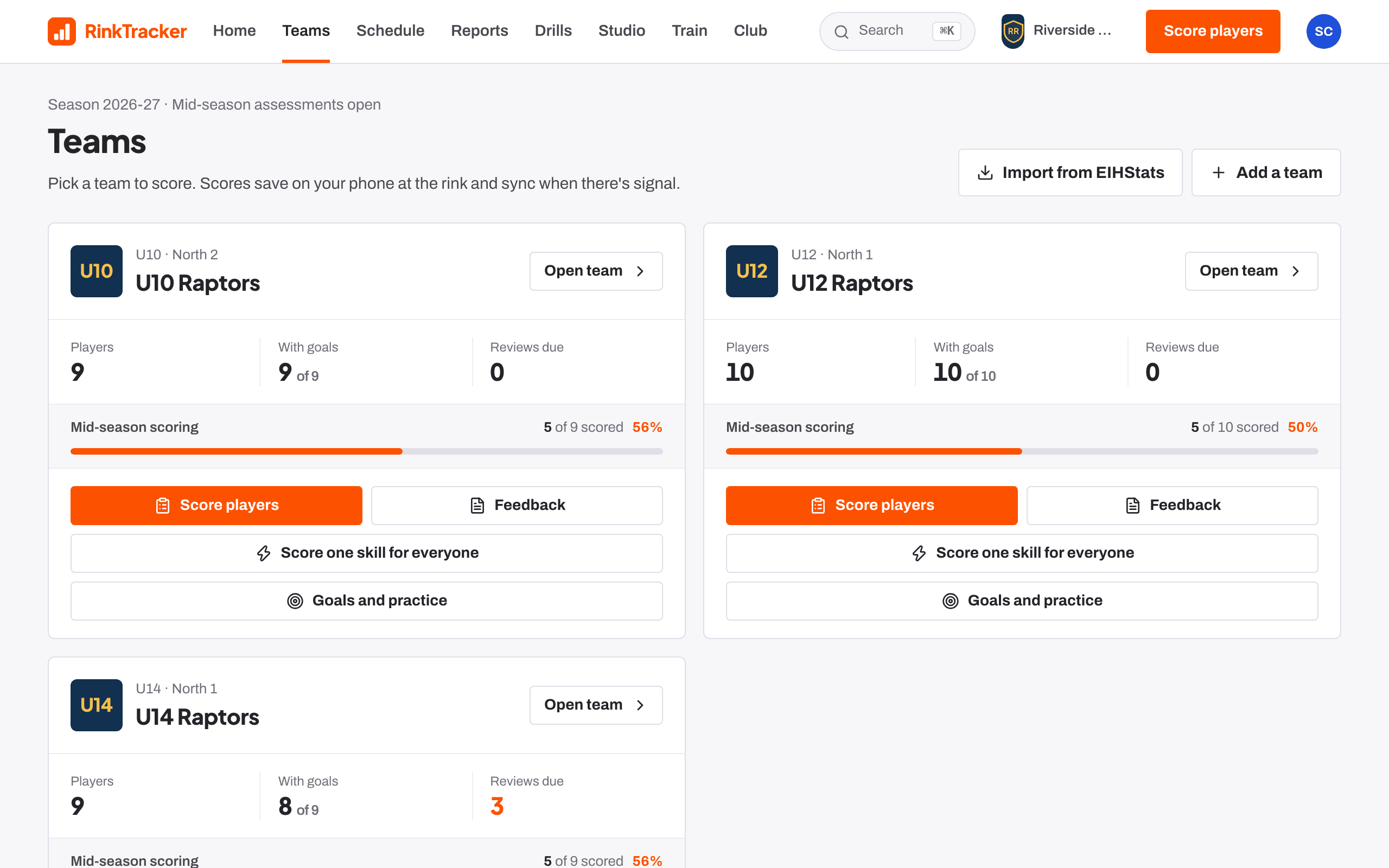
Task: Click lightning icon in U10 Score one skill
Action: (264, 553)
